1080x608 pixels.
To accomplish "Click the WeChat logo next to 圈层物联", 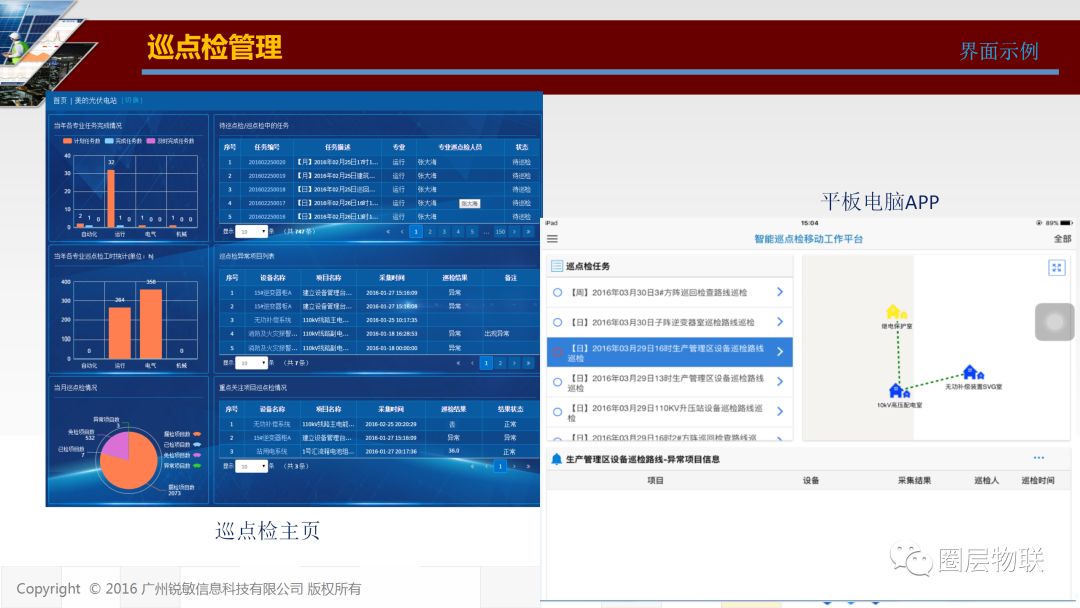I will 911,560.
